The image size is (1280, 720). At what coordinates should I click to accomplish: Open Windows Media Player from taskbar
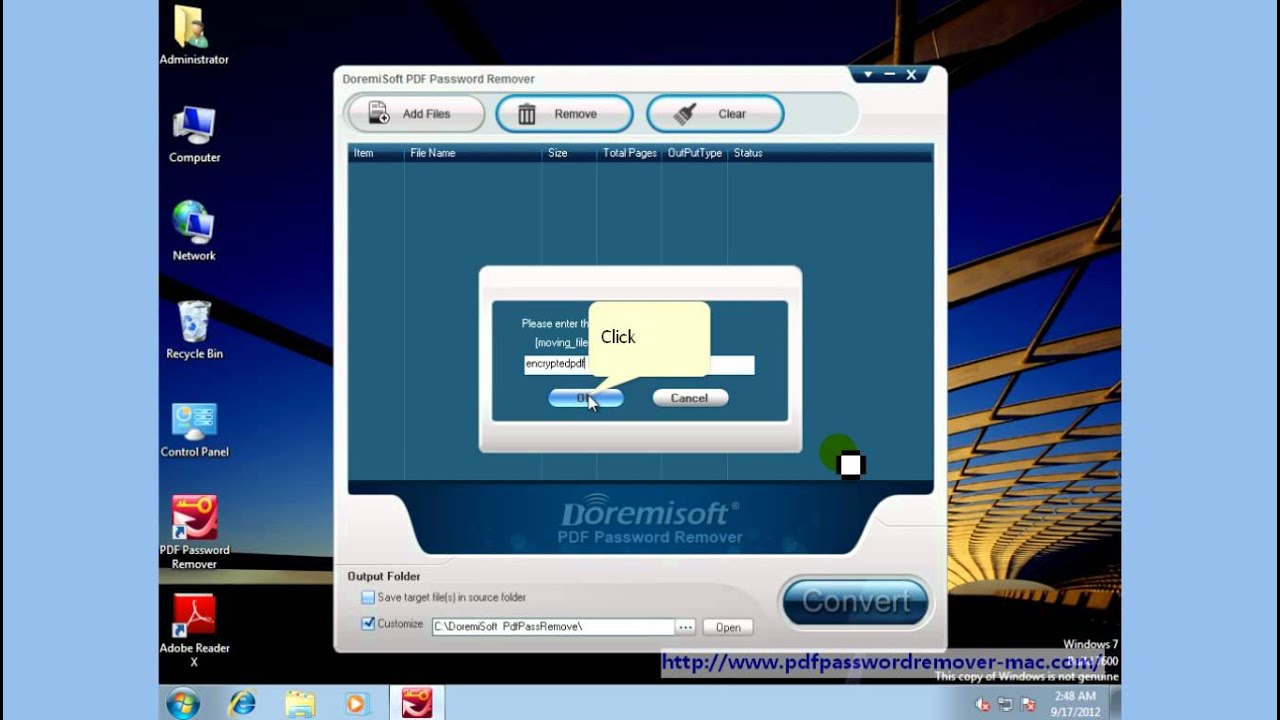pyautogui.click(x=357, y=704)
